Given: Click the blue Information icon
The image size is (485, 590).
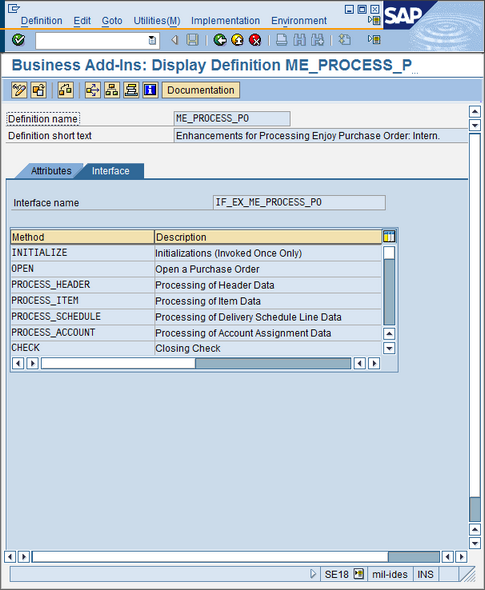Looking at the screenshot, I should pos(150,90).
